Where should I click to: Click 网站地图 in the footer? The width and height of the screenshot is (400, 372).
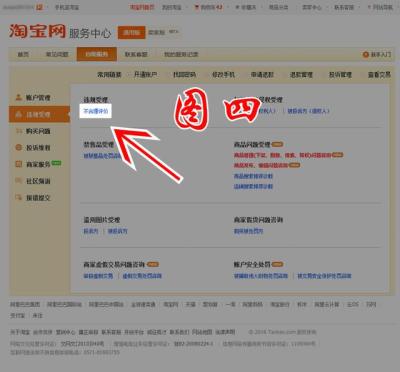tap(202, 332)
